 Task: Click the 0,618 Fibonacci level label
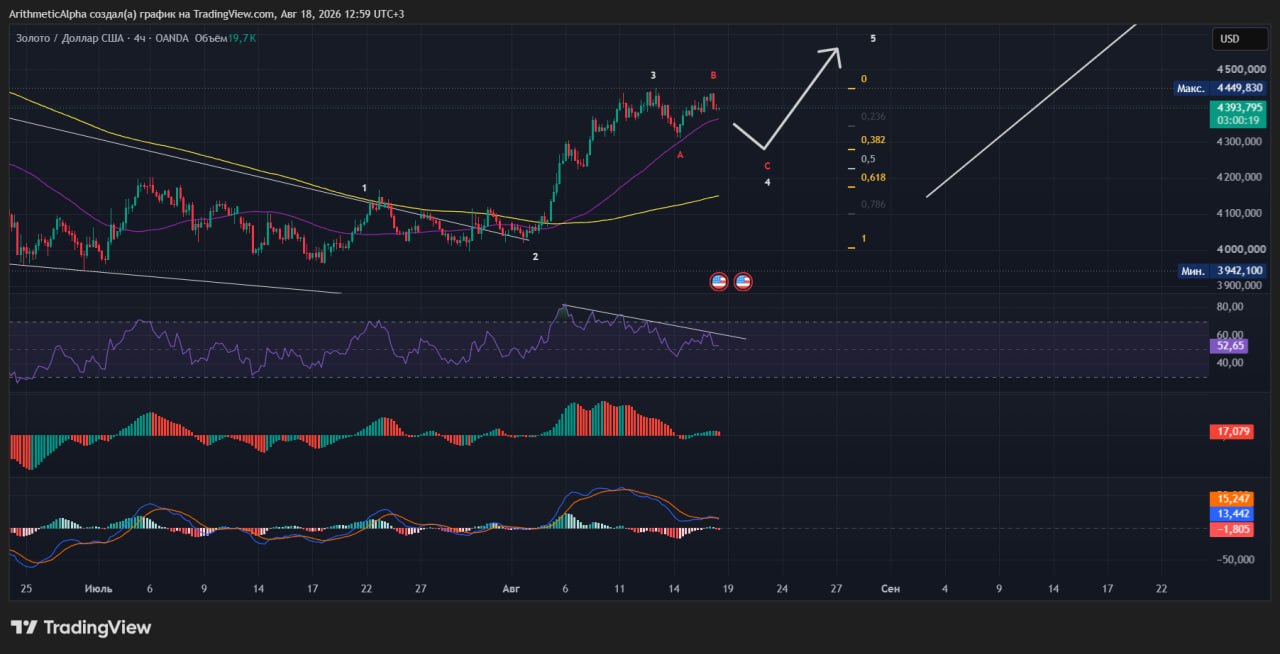pyautogui.click(x=873, y=177)
